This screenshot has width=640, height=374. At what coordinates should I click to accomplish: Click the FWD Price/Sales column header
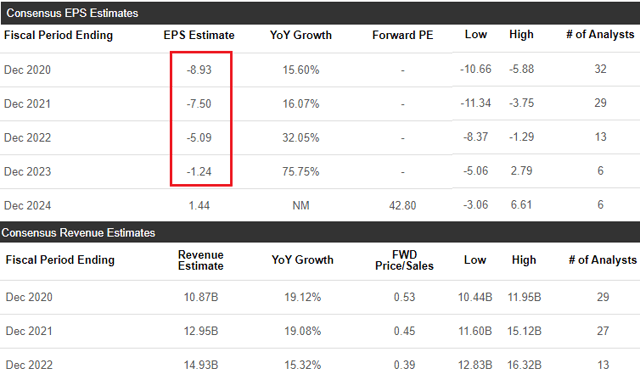coord(404,260)
